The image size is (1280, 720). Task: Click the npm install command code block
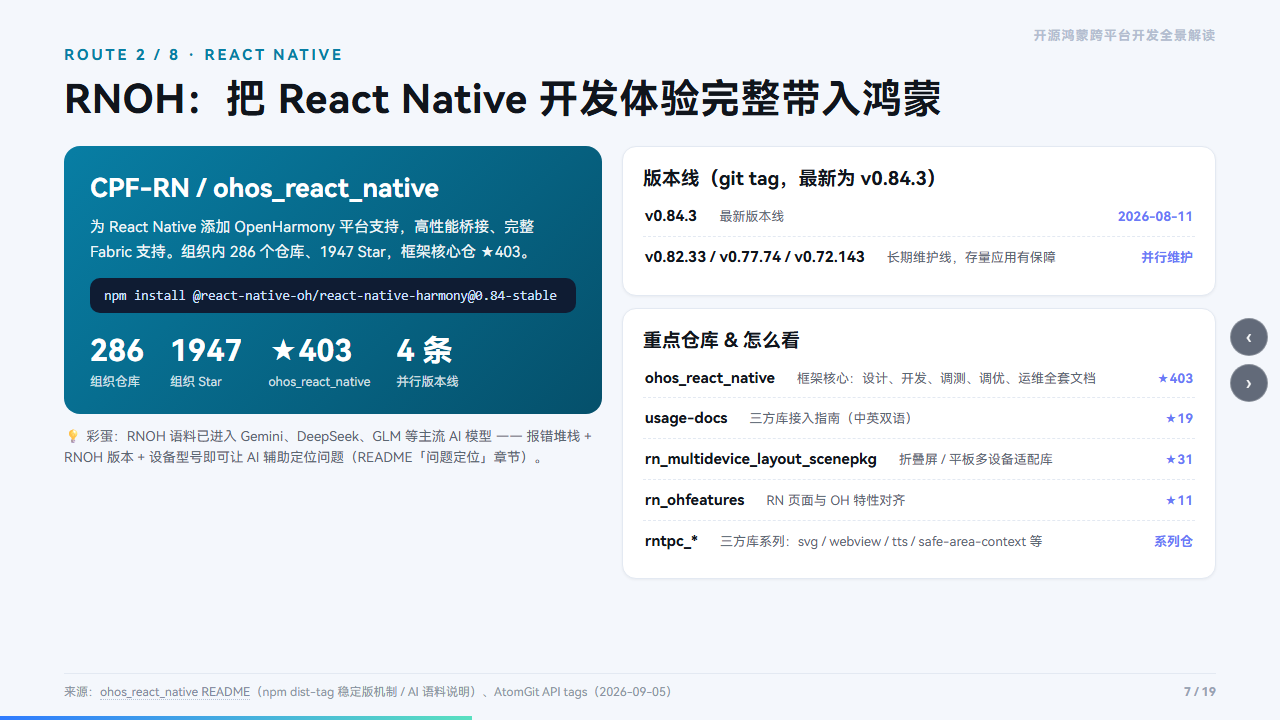pos(333,296)
